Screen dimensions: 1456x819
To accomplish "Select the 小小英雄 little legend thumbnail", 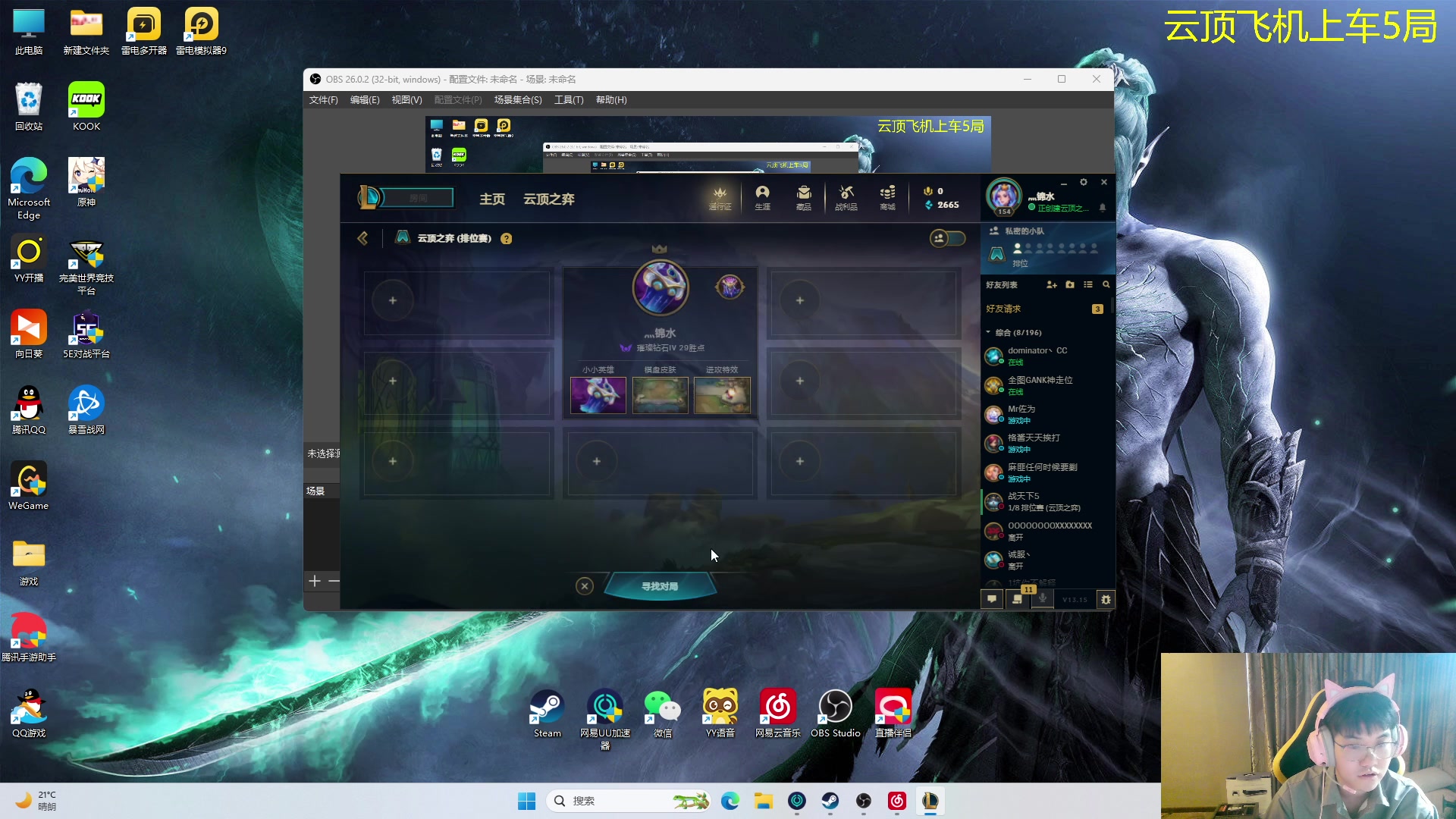I will [x=598, y=395].
